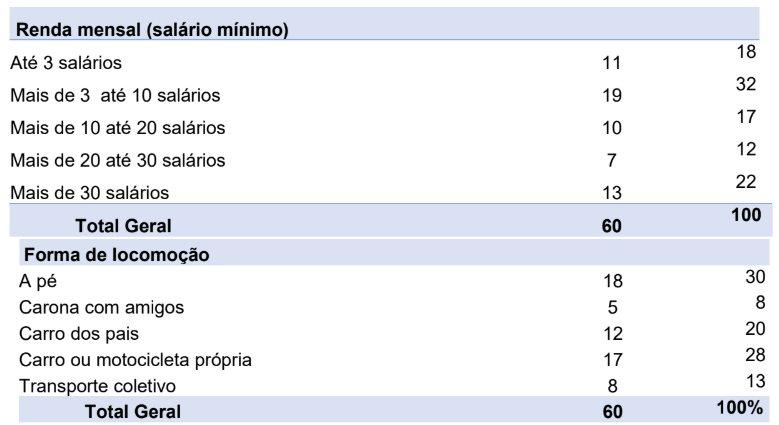
Task: Select the 'Mais de 30 salários' label
Action: click(90, 192)
